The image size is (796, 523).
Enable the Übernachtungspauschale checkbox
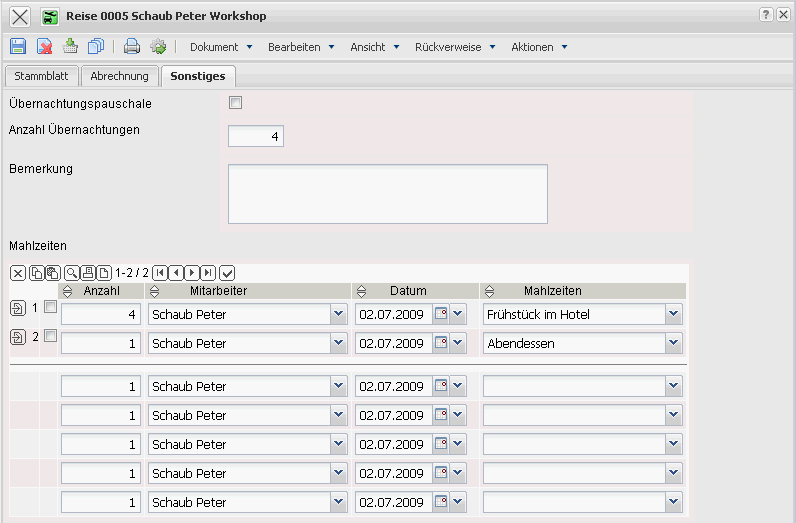point(236,102)
